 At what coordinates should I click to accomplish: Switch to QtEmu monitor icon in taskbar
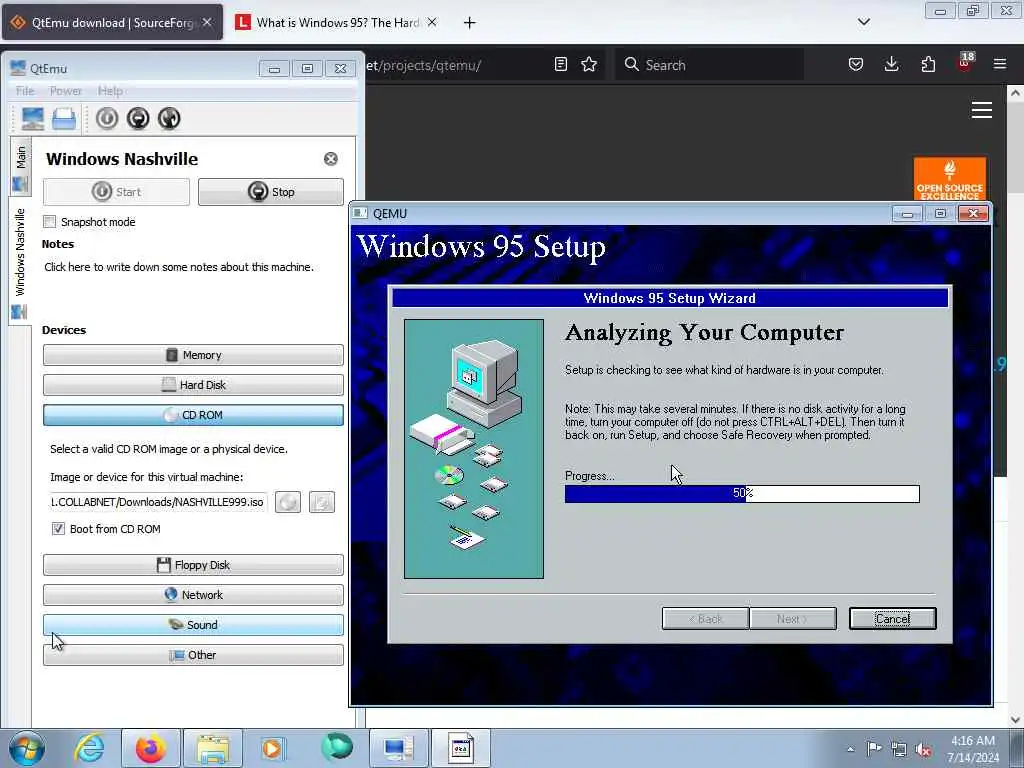coord(398,748)
